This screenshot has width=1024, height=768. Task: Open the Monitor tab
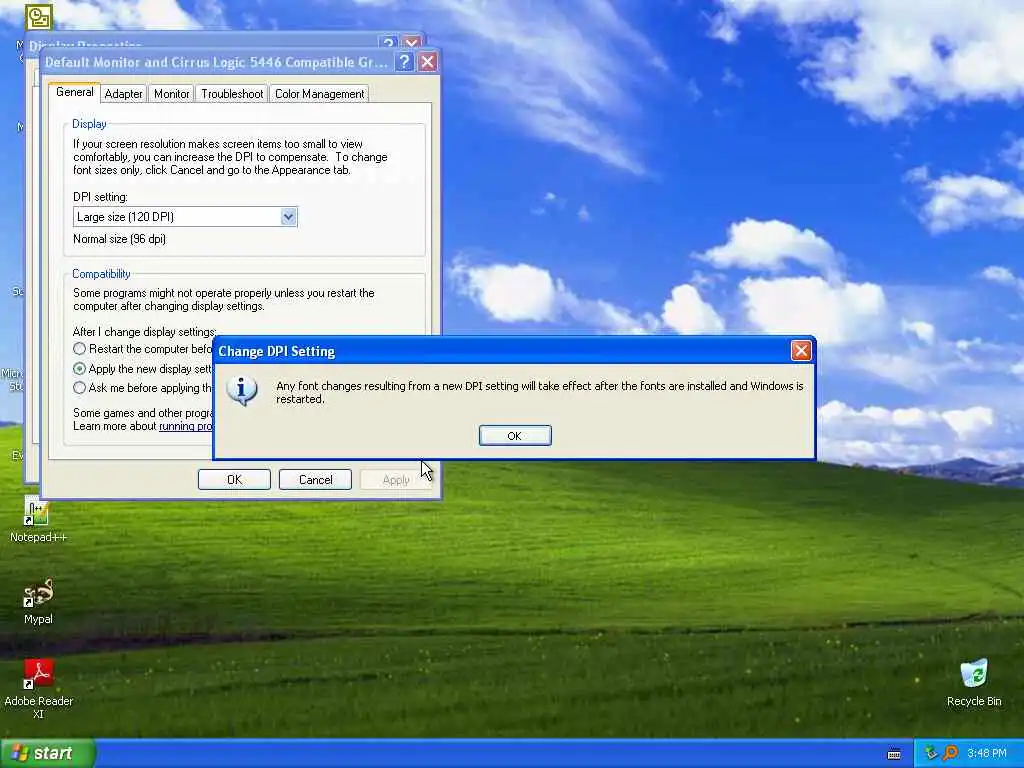[171, 94]
